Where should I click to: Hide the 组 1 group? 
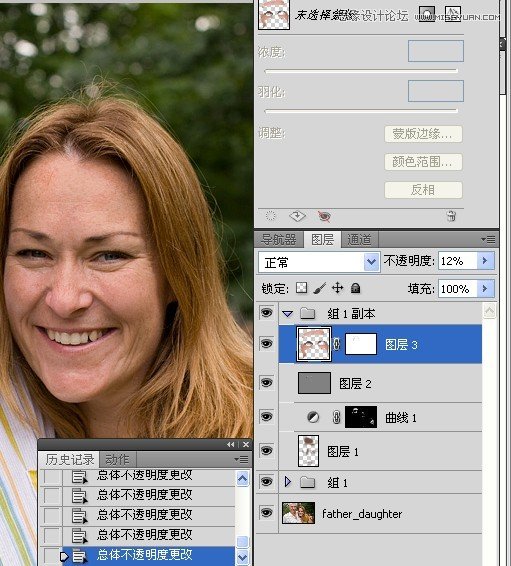click(x=267, y=482)
